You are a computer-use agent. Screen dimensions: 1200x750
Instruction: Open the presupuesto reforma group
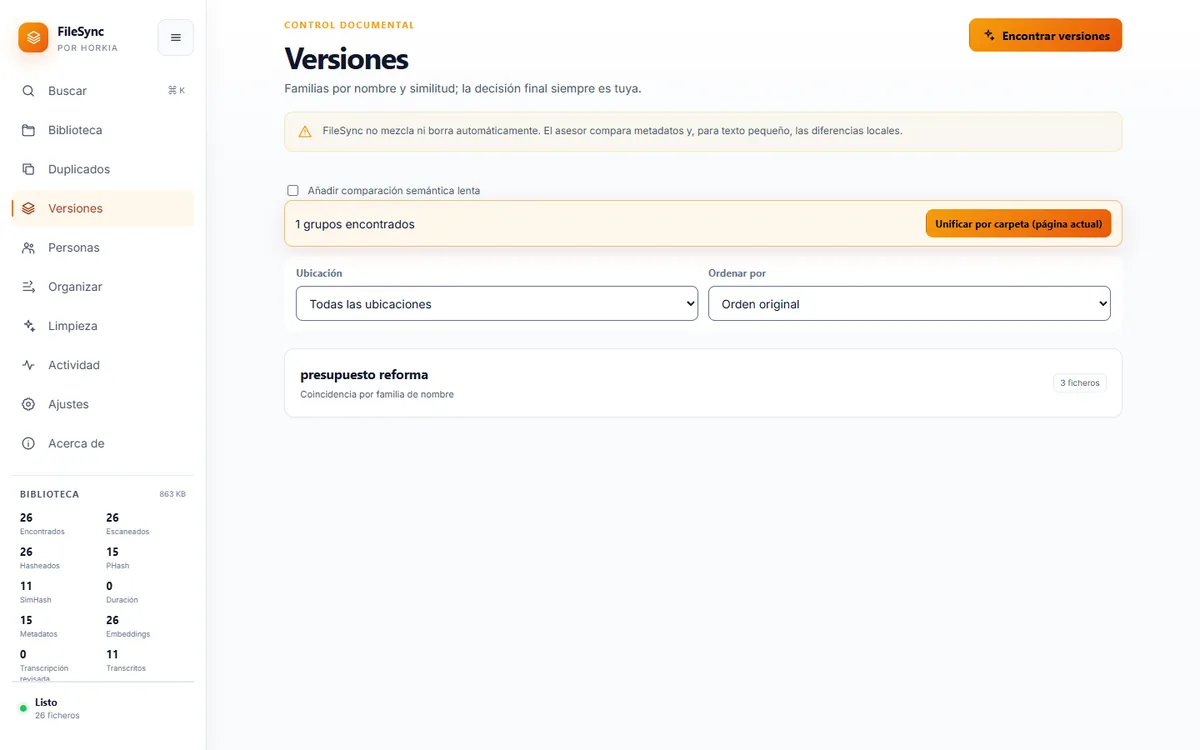tap(703, 383)
